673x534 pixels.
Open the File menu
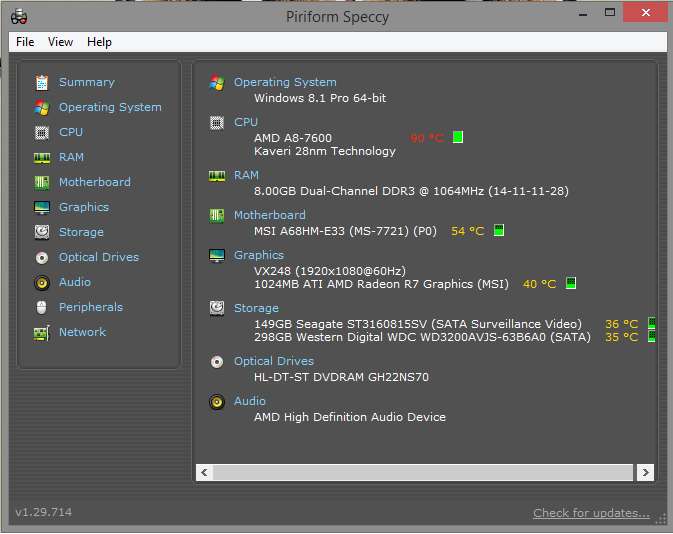25,42
